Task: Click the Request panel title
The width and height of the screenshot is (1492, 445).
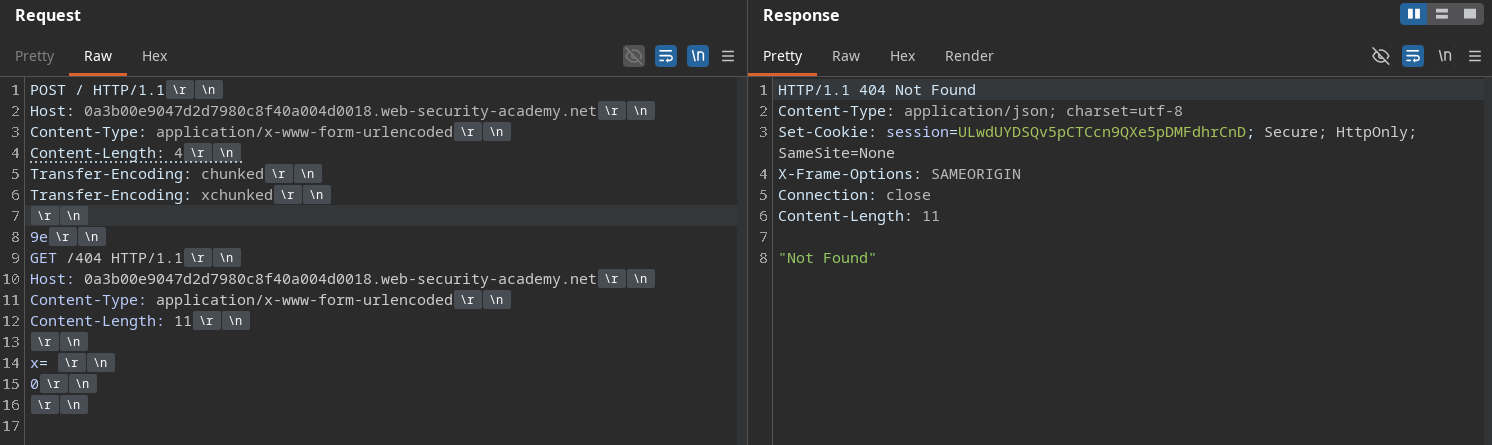Action: click(x=48, y=15)
